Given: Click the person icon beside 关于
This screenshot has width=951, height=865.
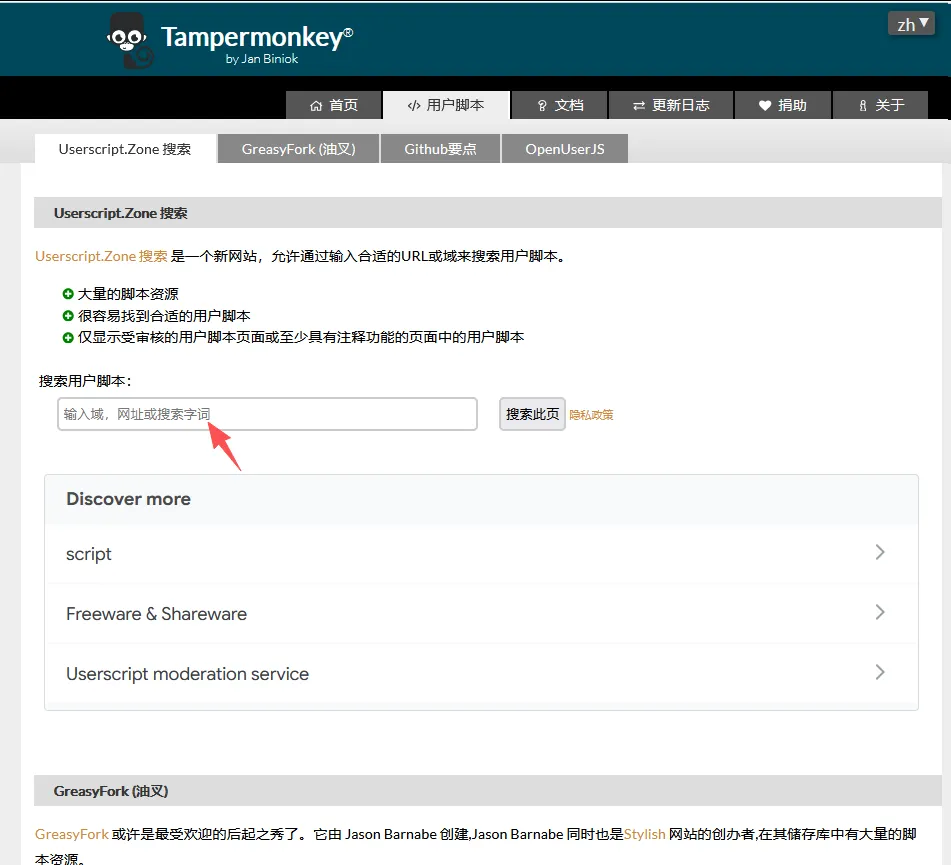Looking at the screenshot, I should click(862, 106).
